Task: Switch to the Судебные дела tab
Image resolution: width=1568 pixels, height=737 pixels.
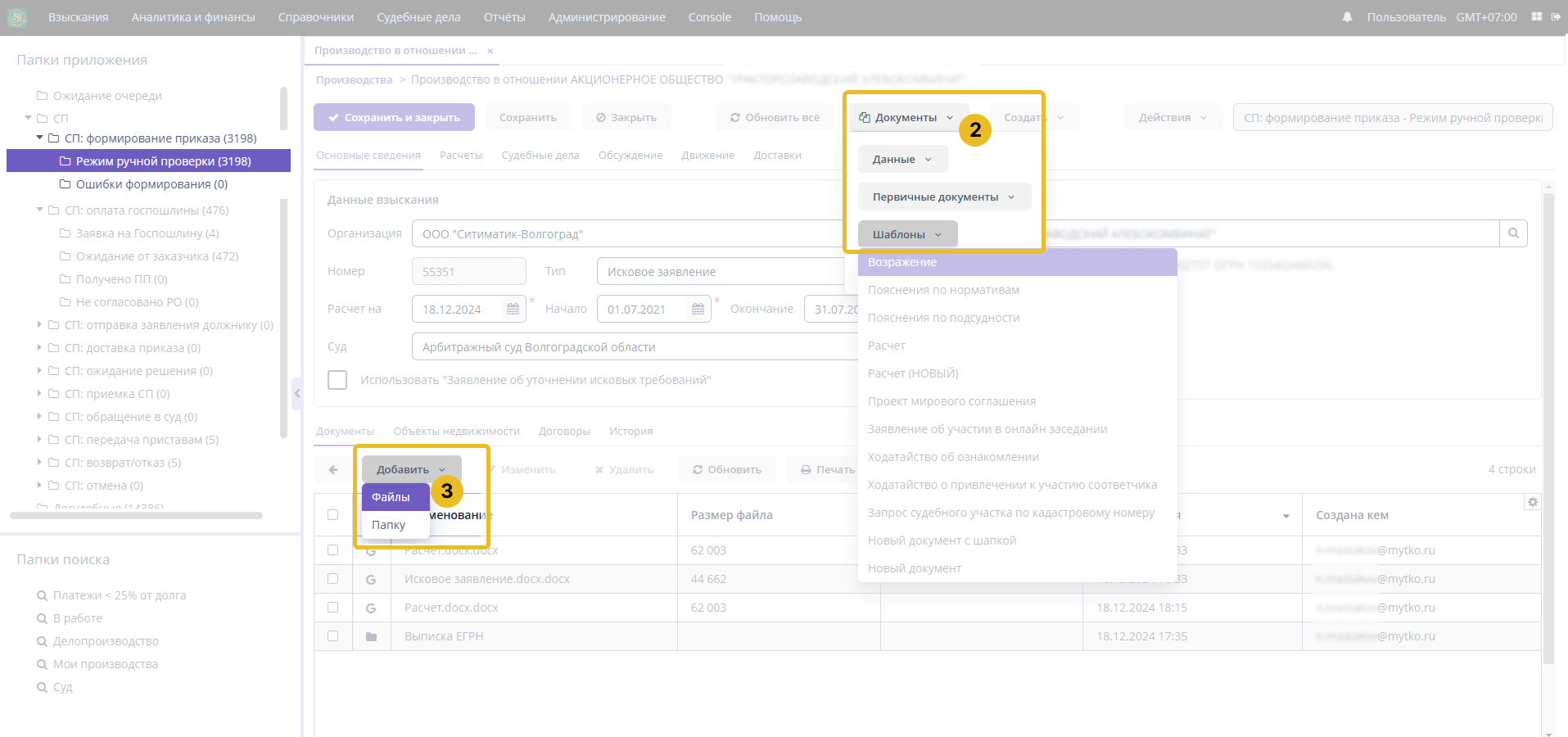Action: (x=540, y=156)
